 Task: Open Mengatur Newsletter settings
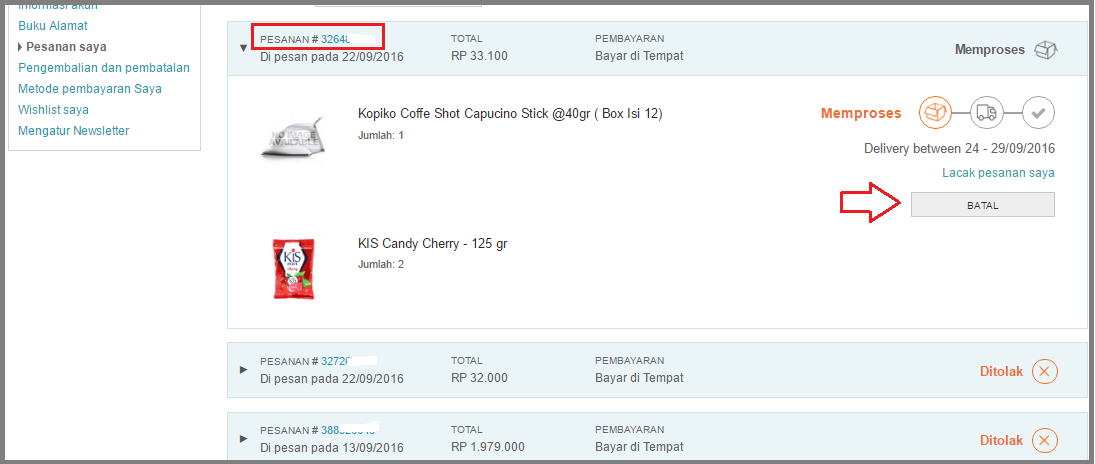(x=73, y=131)
